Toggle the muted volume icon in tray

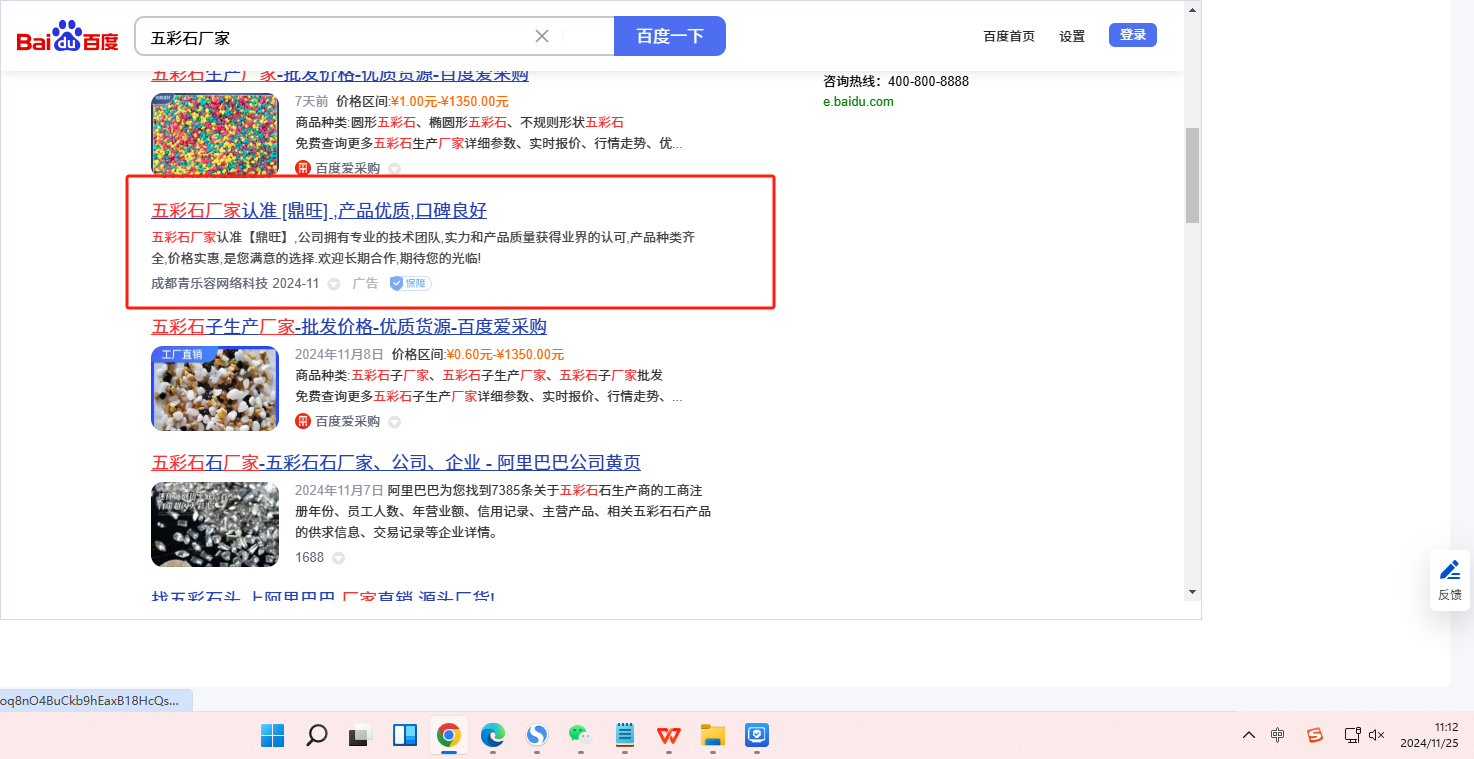(x=1377, y=735)
